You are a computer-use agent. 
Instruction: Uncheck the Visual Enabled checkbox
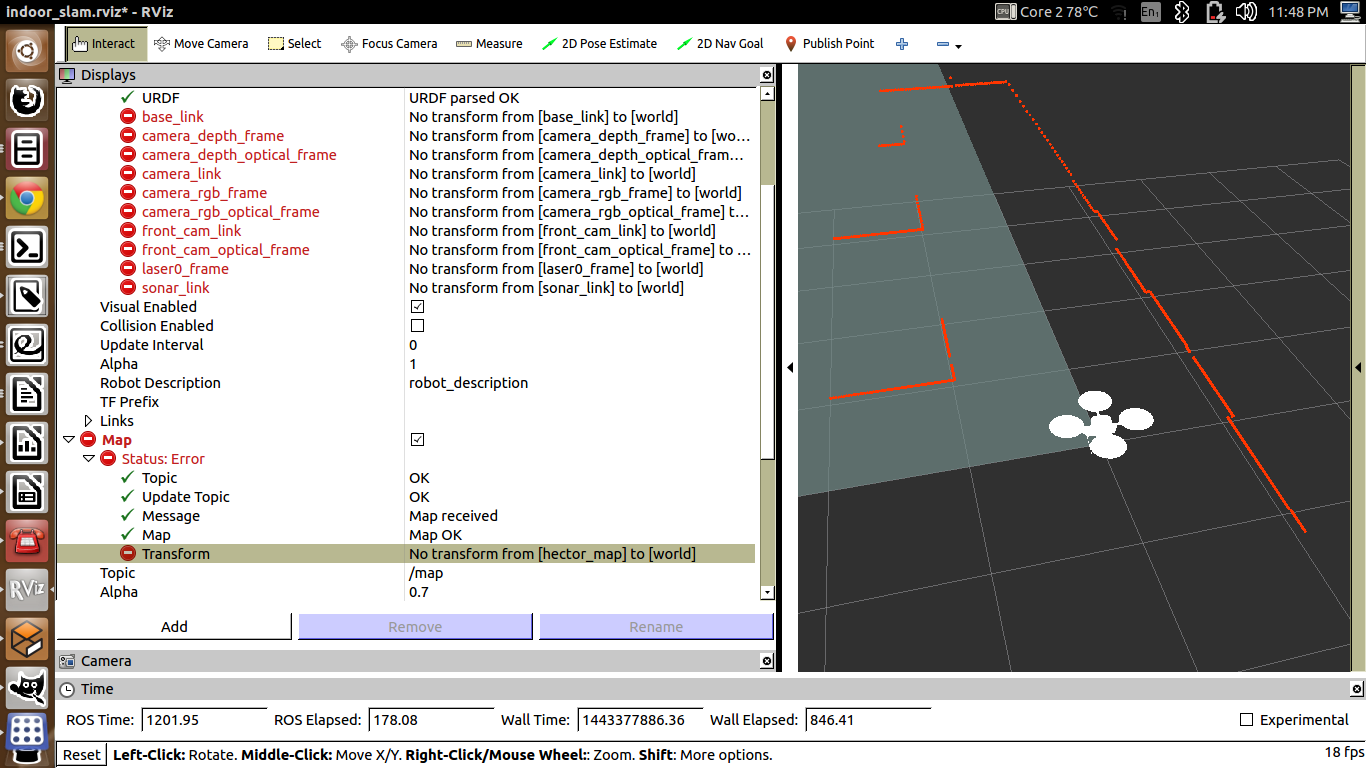tap(417, 307)
